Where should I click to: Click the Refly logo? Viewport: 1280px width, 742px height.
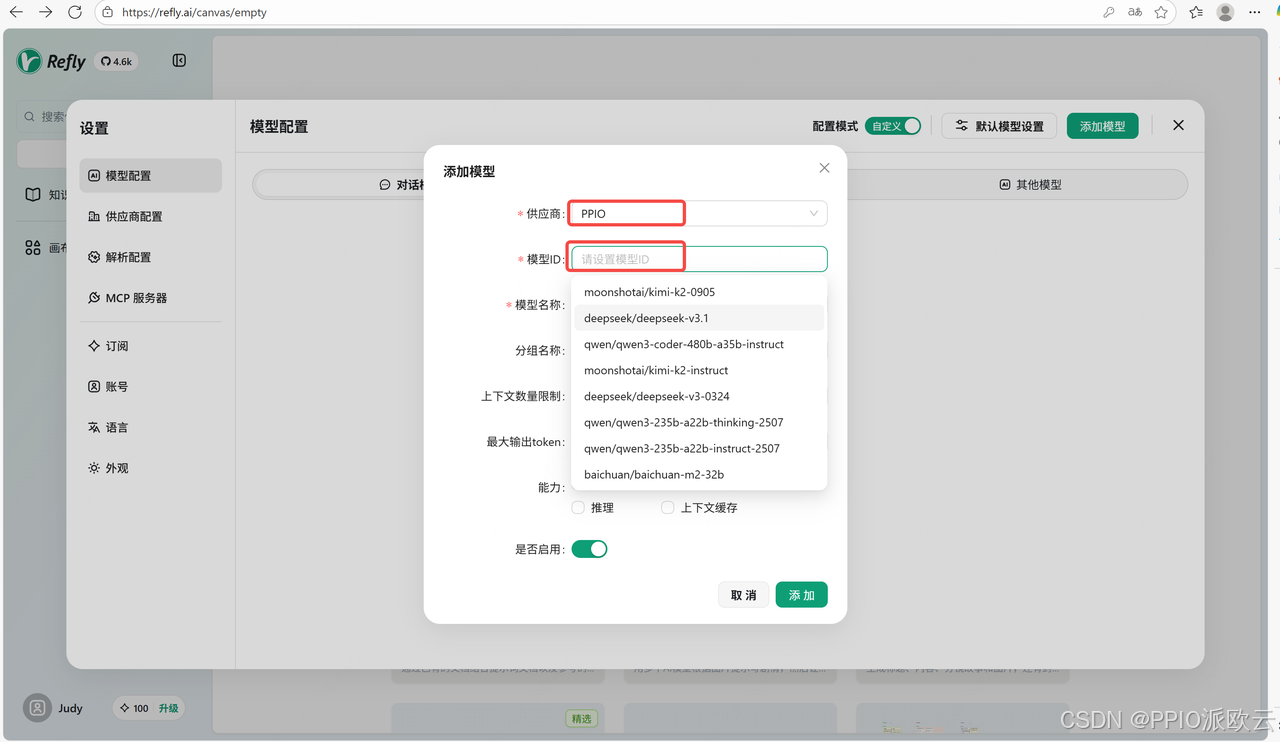pos(51,61)
